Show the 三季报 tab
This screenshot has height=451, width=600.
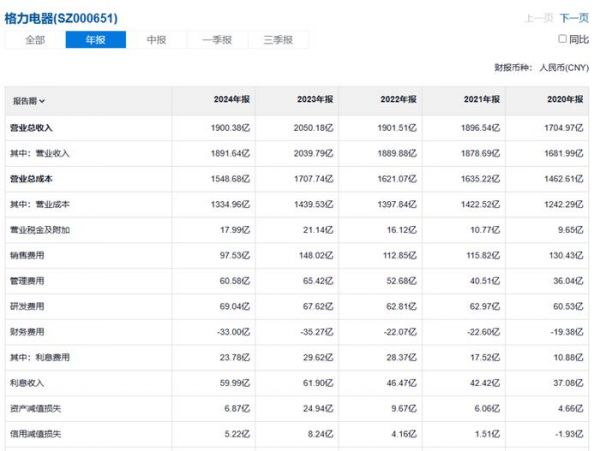pyautogui.click(x=278, y=40)
